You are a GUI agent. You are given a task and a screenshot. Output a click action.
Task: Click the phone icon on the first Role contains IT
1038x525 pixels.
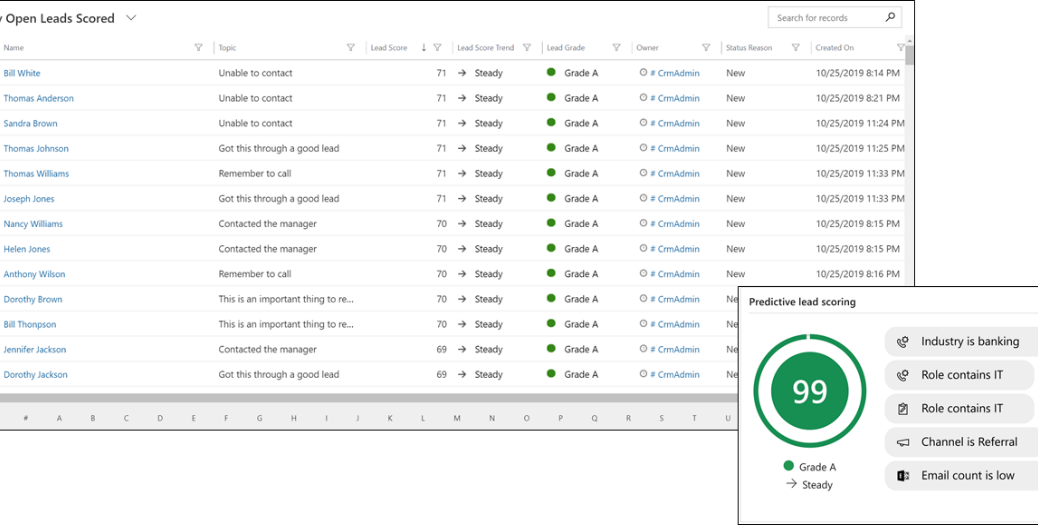click(903, 375)
